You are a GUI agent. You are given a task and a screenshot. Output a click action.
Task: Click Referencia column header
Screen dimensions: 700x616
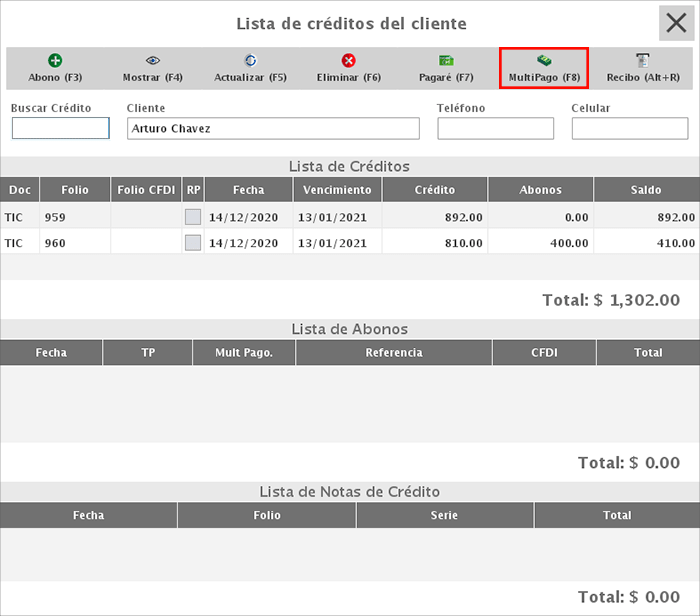click(394, 353)
